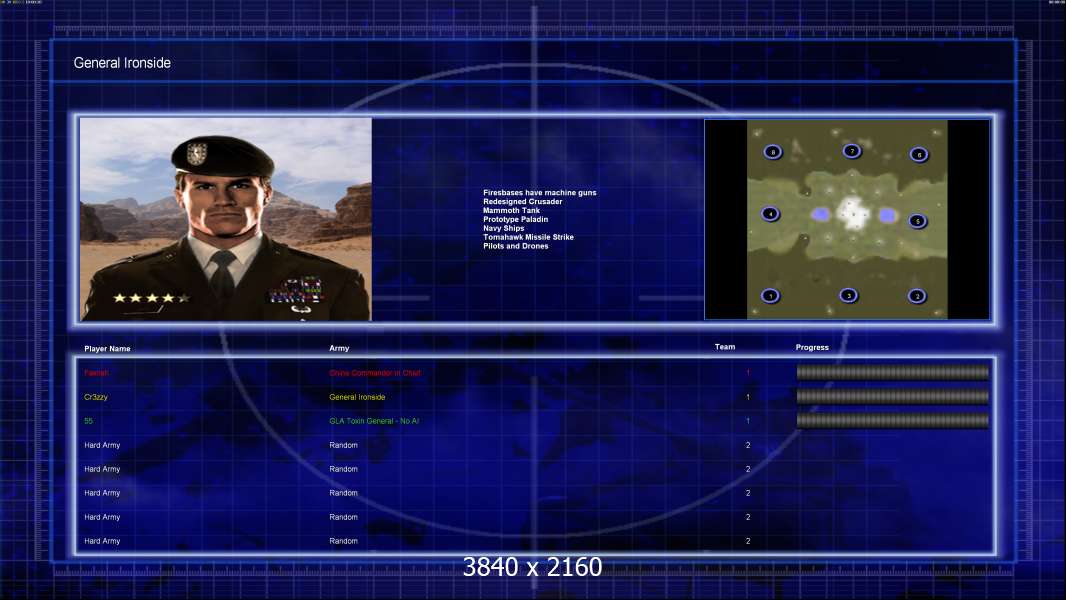This screenshot has width=1066, height=600.
Task: Click player name "55"
Action: click(88, 421)
